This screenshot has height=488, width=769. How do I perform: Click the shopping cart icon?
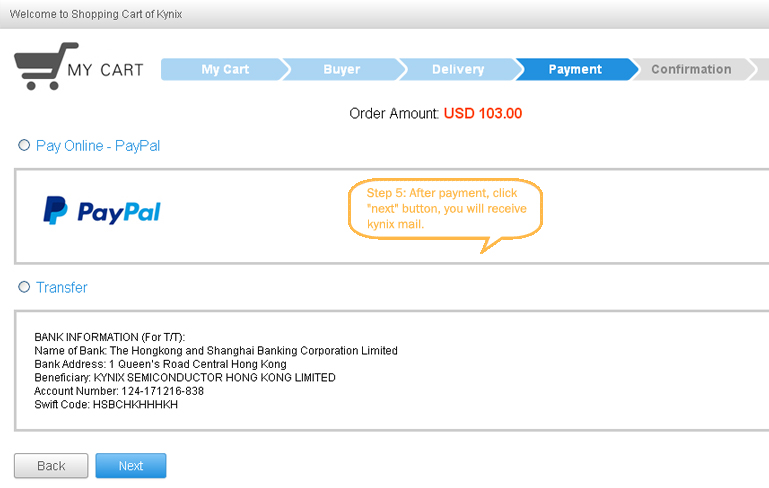tap(45, 65)
